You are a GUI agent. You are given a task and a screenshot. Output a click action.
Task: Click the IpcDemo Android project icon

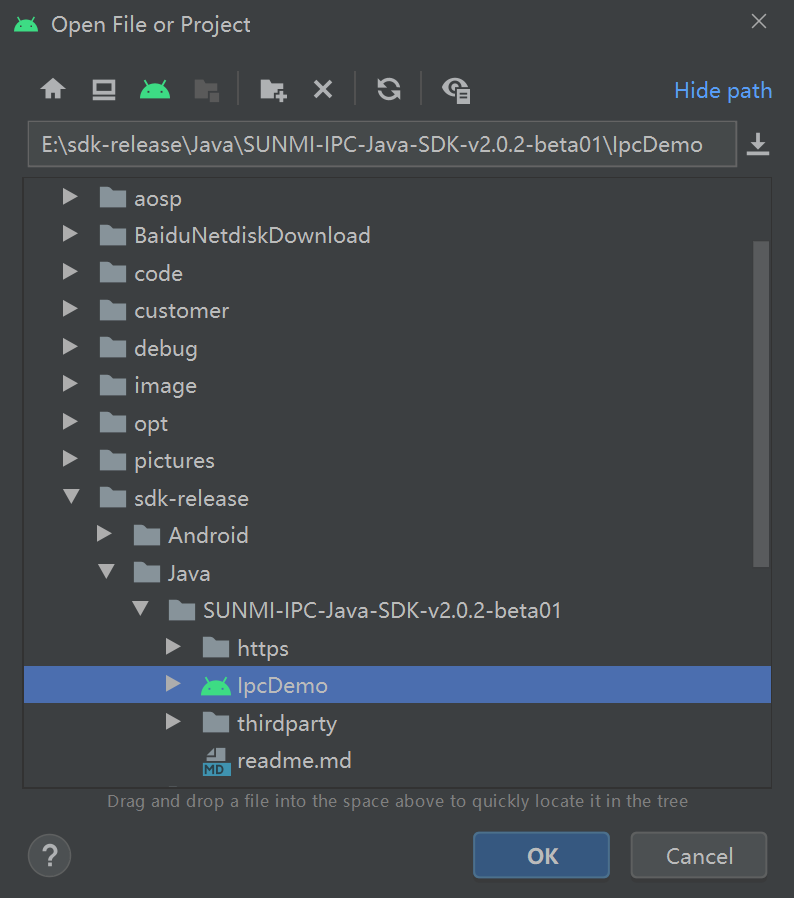215,685
